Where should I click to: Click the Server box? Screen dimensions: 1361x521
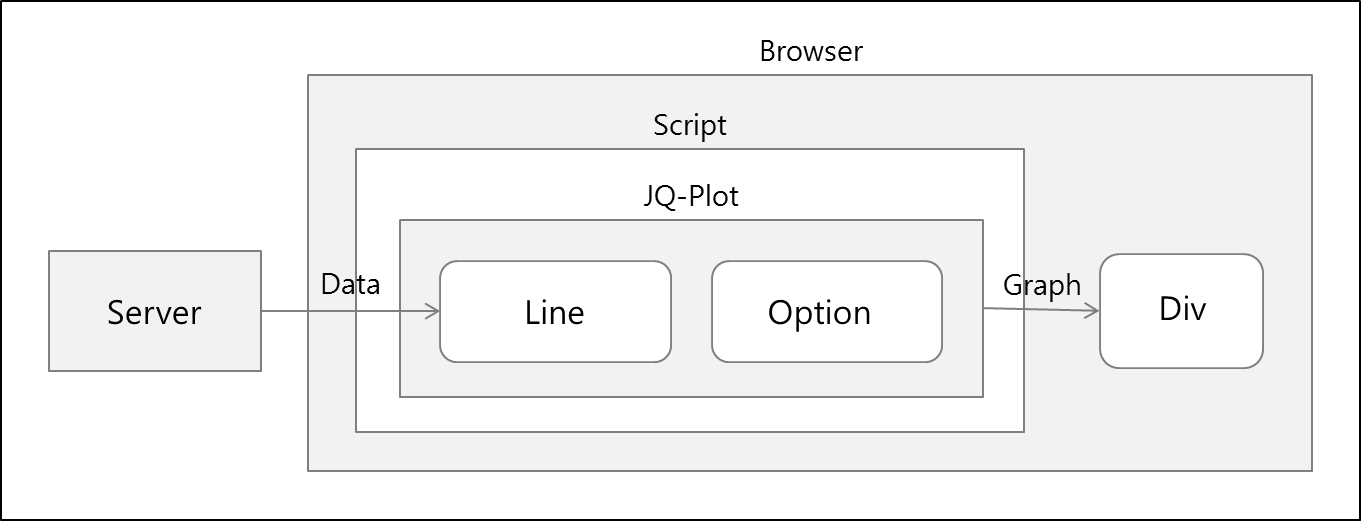tap(155, 311)
